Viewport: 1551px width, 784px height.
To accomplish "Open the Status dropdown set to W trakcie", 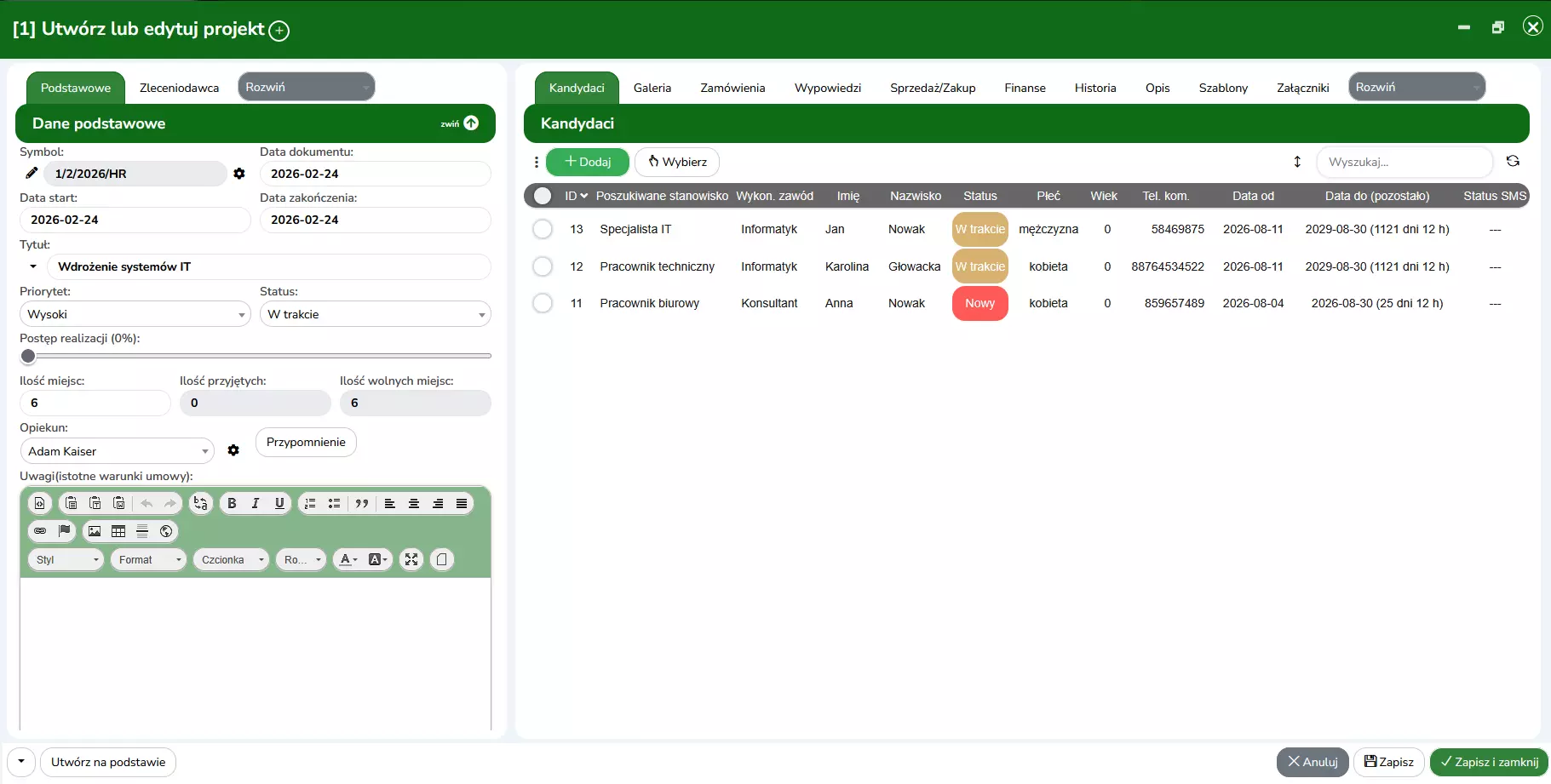I will tap(376, 314).
